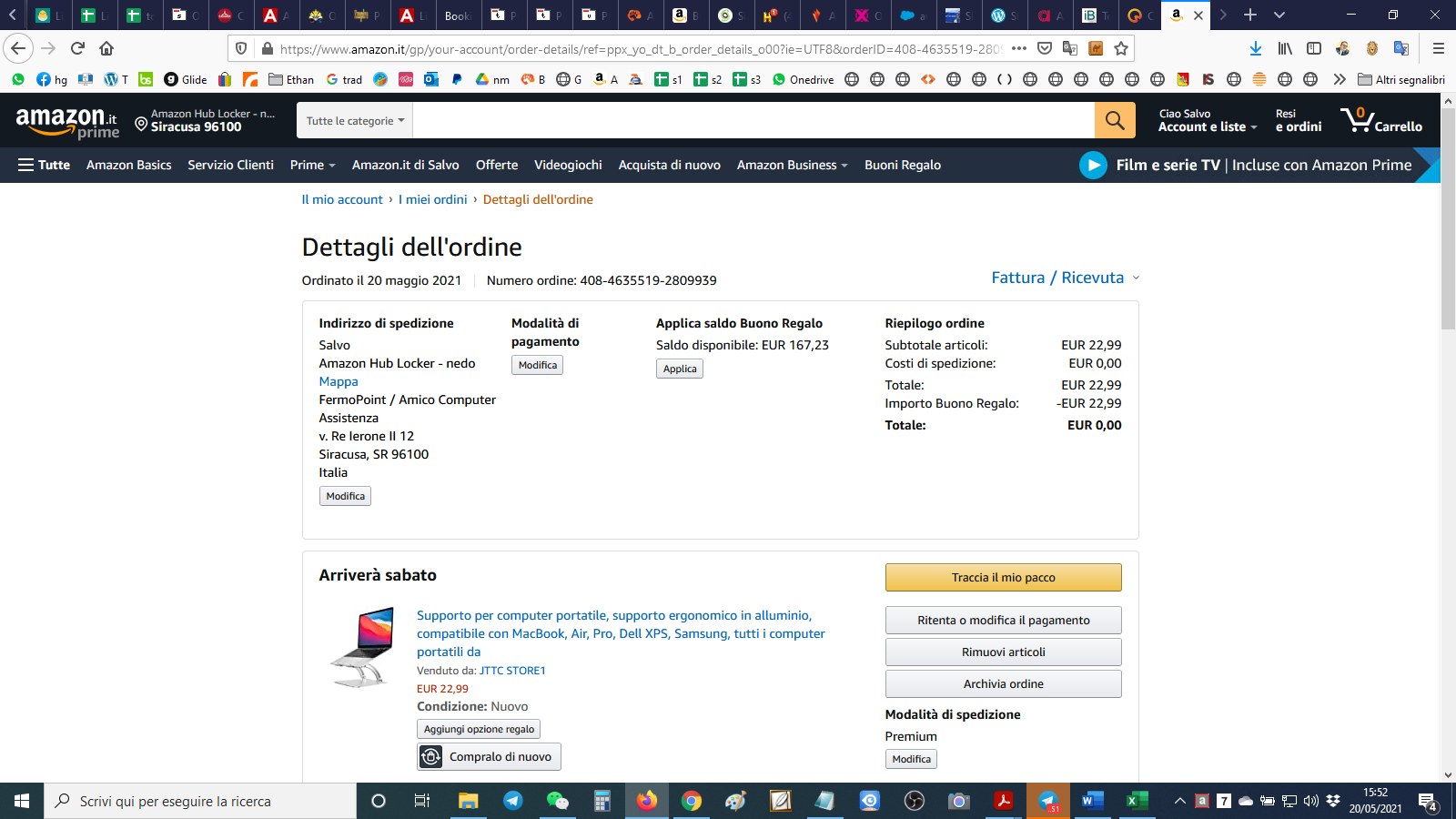Open the Onedrive bookmark

803,79
